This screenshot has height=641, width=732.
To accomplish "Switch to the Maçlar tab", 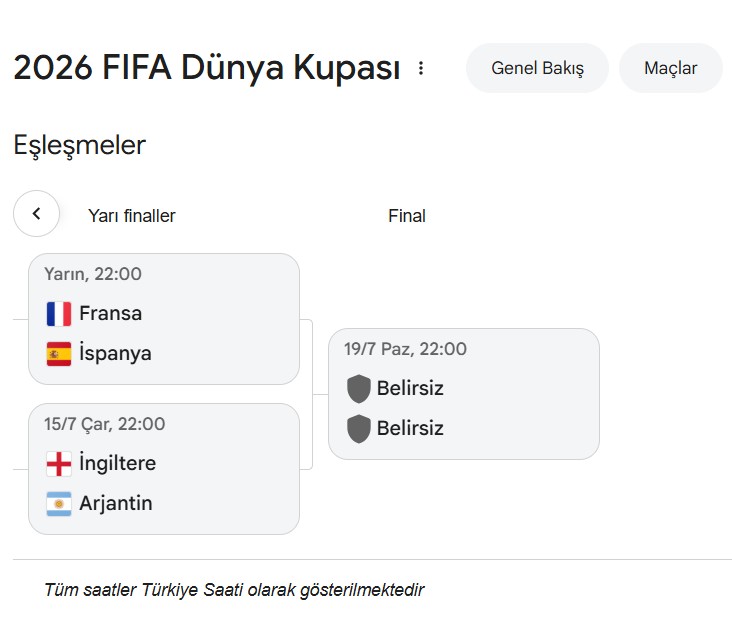I will click(670, 68).
